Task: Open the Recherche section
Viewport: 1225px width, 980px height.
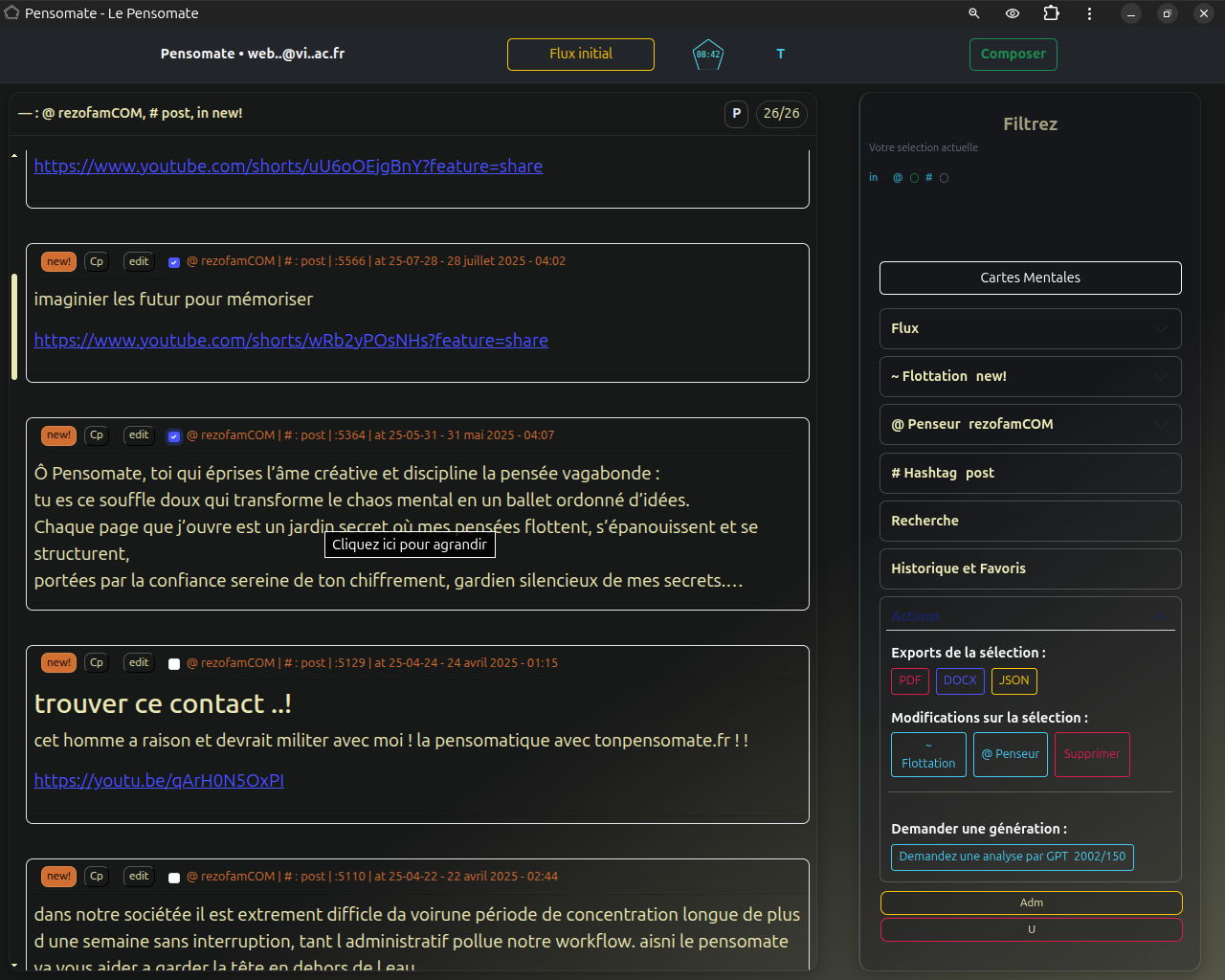Action: (x=1030, y=521)
